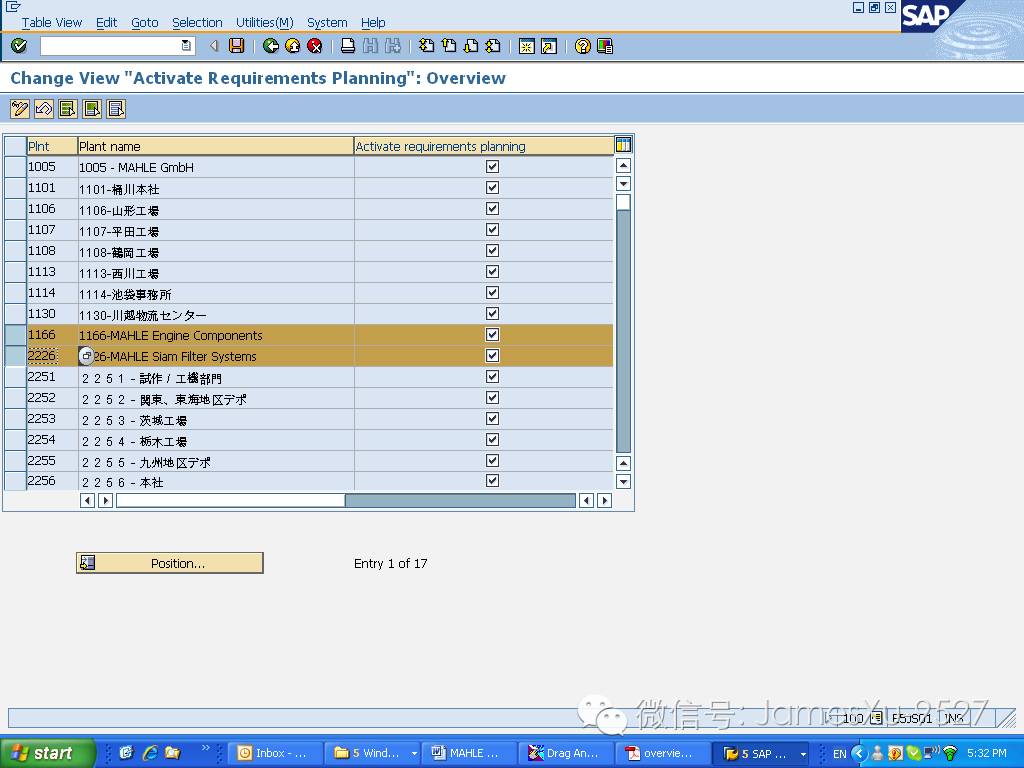Viewport: 1024px width, 768px height.
Task: Open 5 SAP taskbar group dropdown
Action: coord(803,754)
